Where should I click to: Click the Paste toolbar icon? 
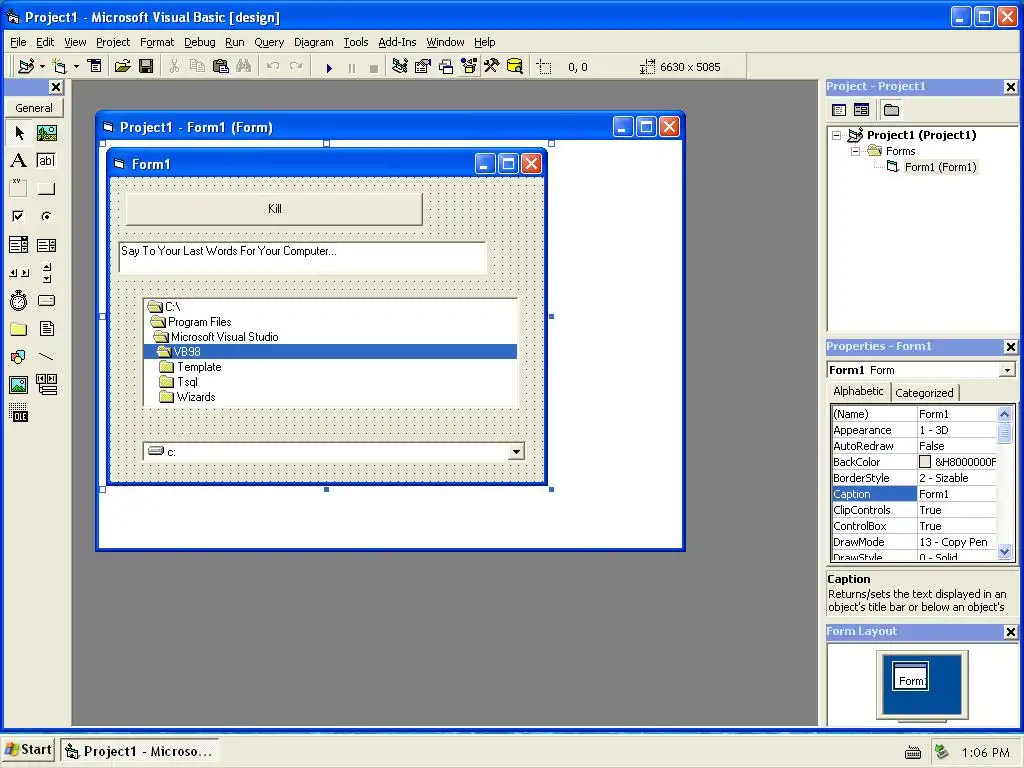[221, 67]
